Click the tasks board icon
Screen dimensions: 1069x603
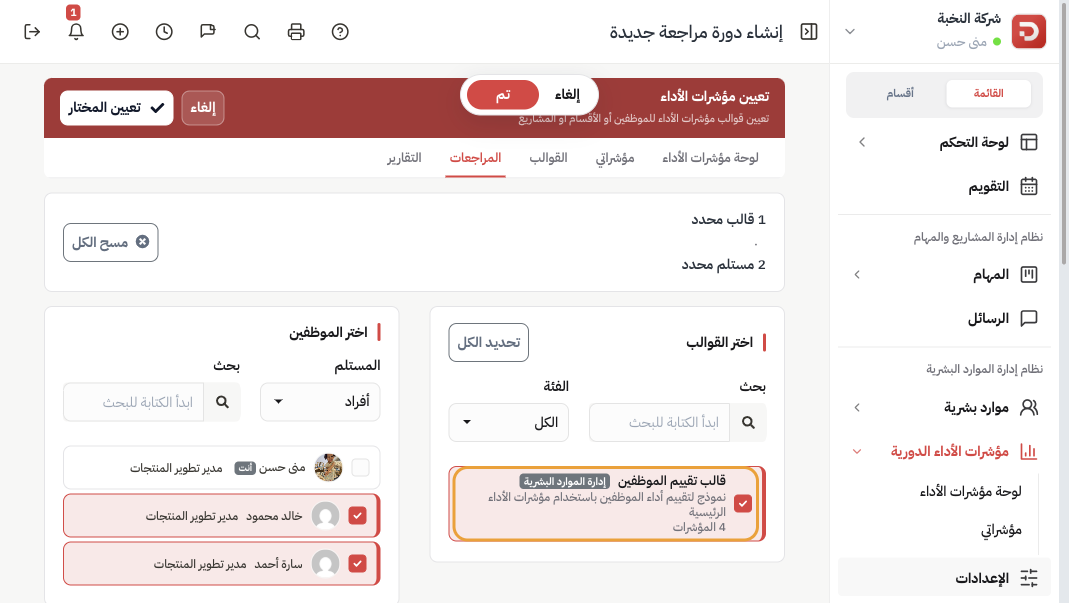coord(1029,274)
